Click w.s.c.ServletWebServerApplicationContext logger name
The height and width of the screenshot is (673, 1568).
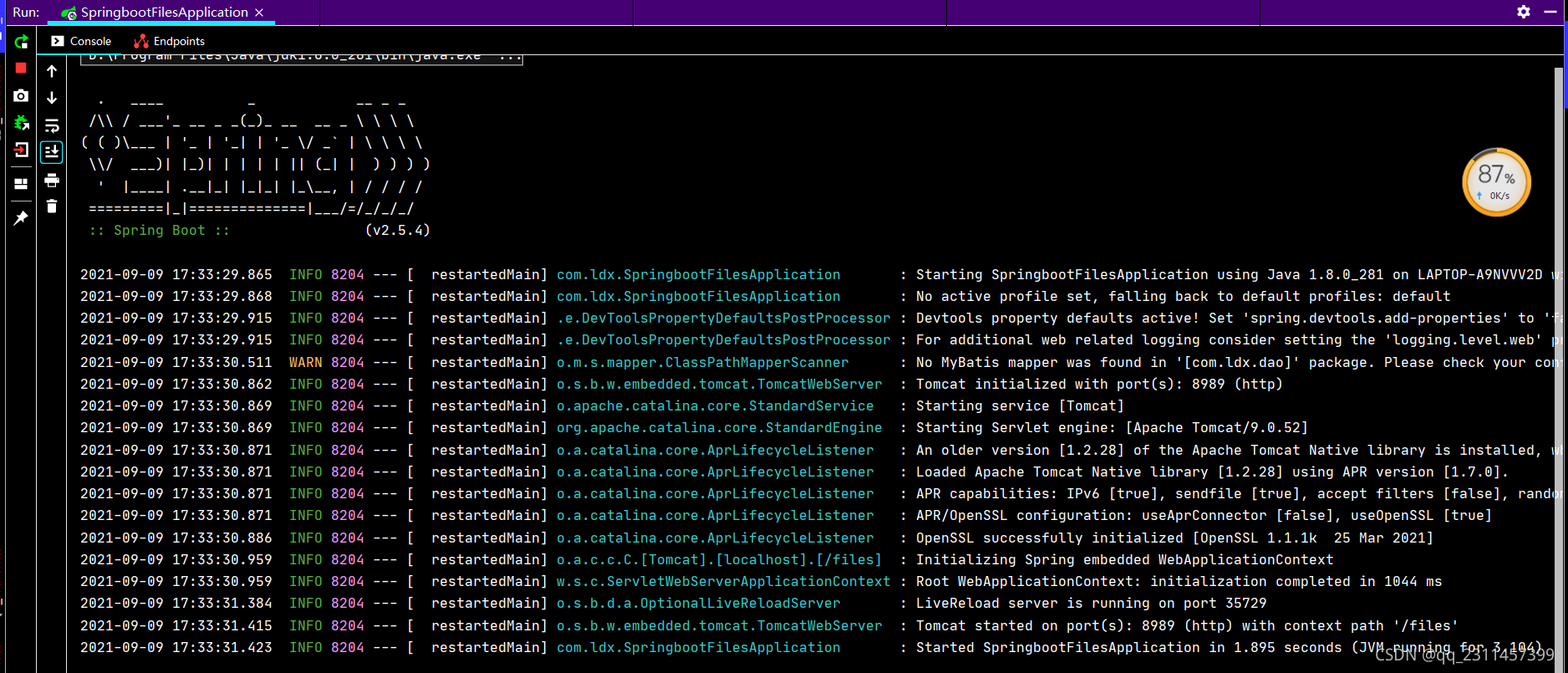[x=723, y=581]
